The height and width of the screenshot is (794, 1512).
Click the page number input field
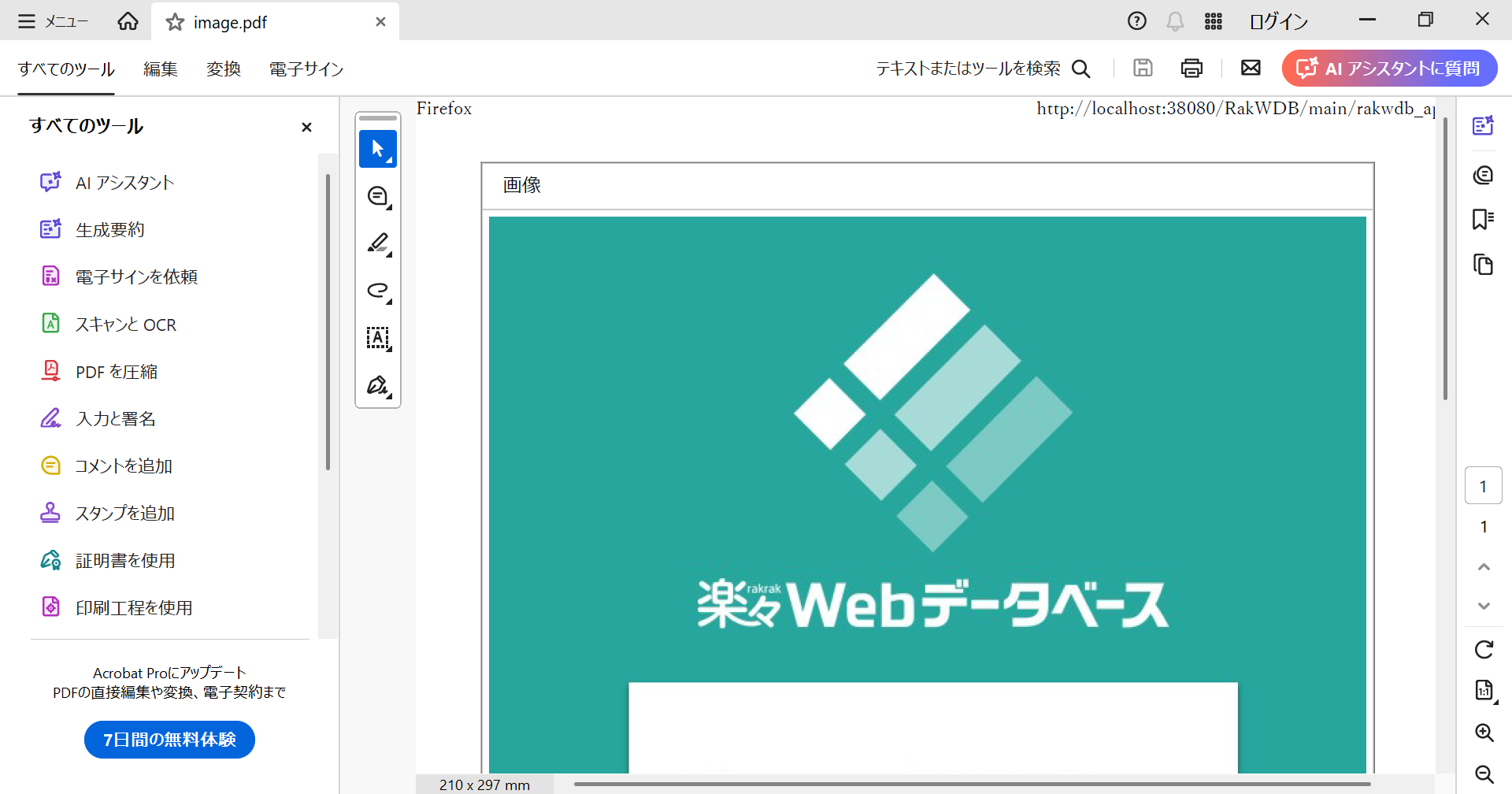1484,485
